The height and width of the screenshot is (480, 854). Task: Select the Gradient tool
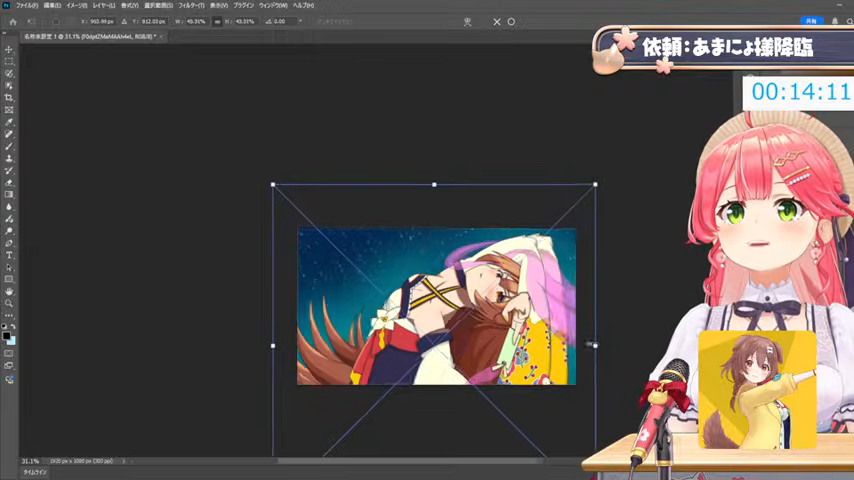pos(9,195)
